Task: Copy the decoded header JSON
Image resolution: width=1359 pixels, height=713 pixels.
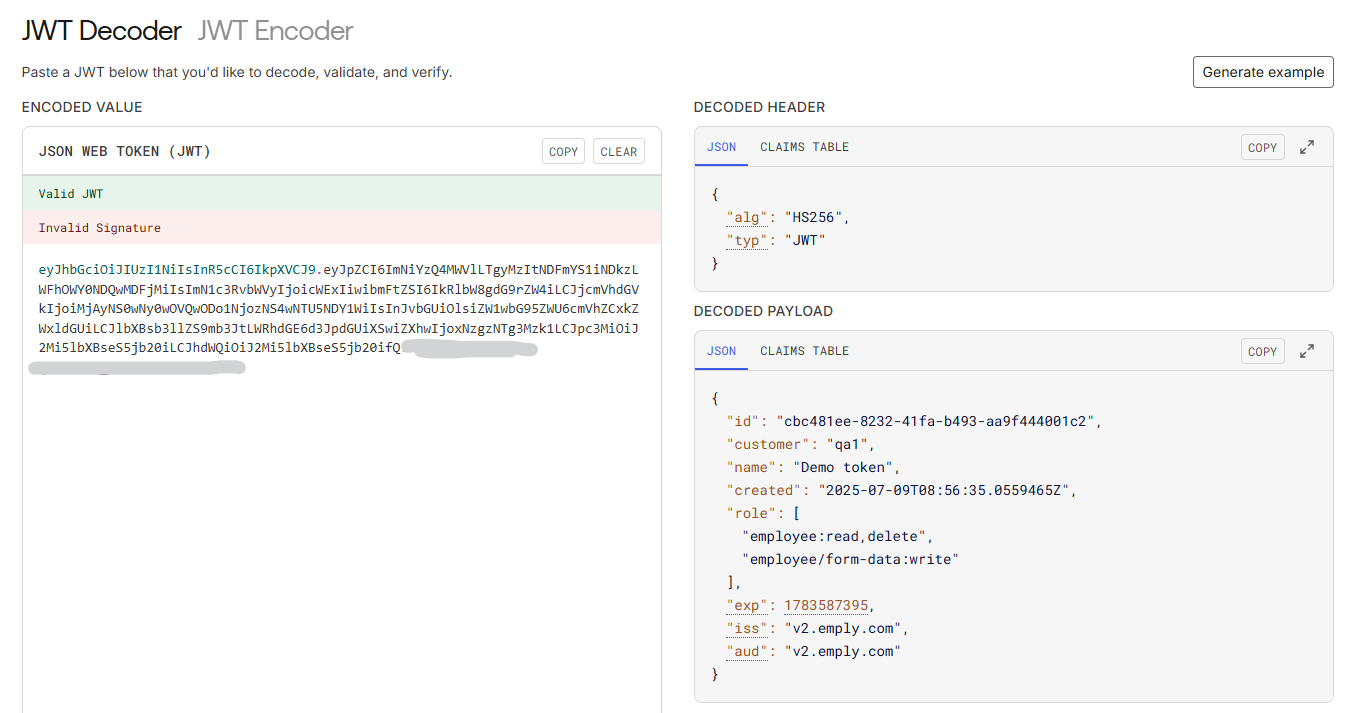Action: point(1262,146)
